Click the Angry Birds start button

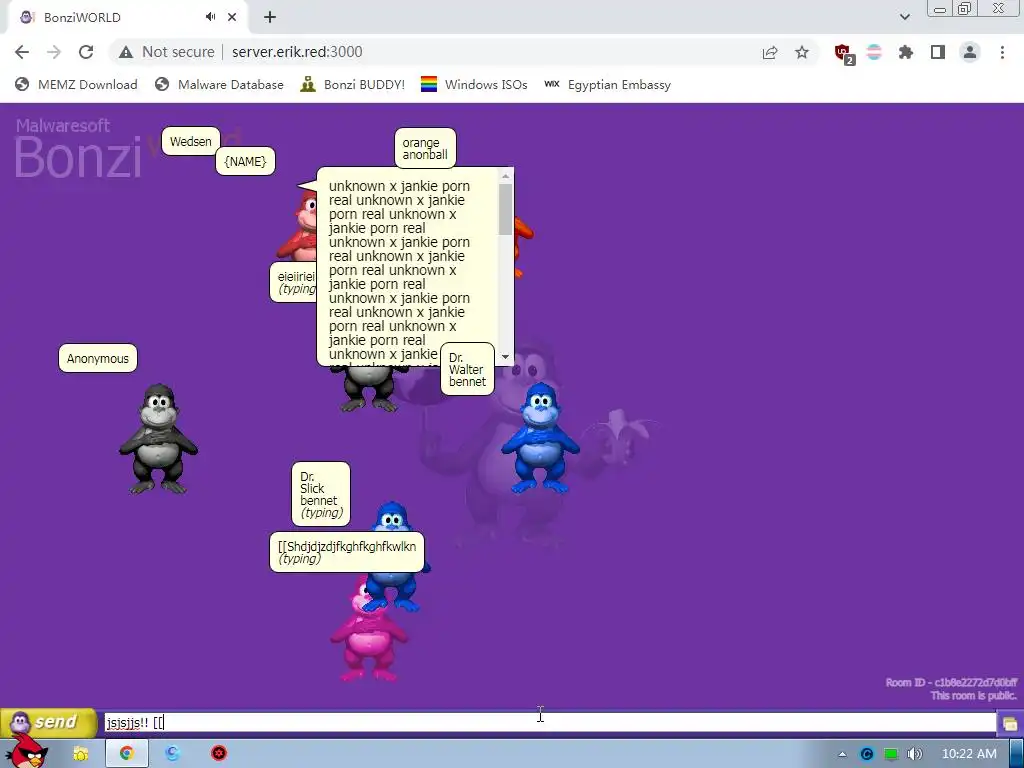(25, 751)
